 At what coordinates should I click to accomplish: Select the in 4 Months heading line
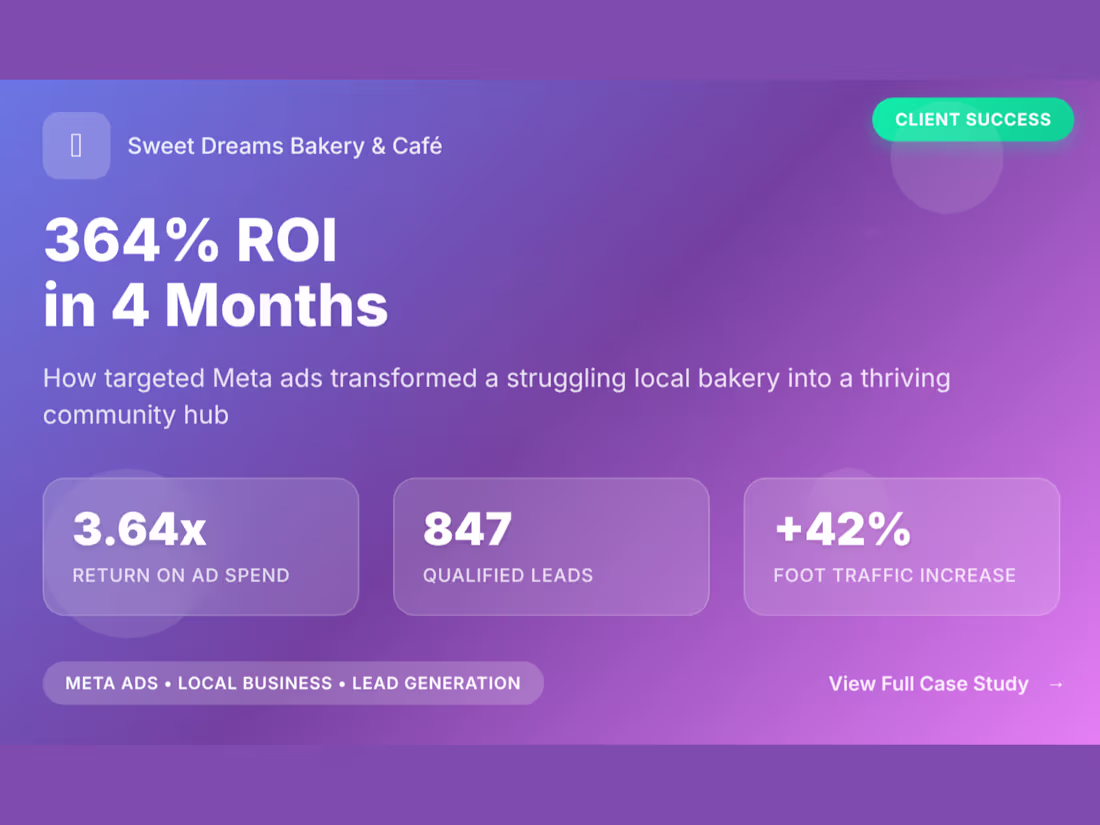point(215,307)
